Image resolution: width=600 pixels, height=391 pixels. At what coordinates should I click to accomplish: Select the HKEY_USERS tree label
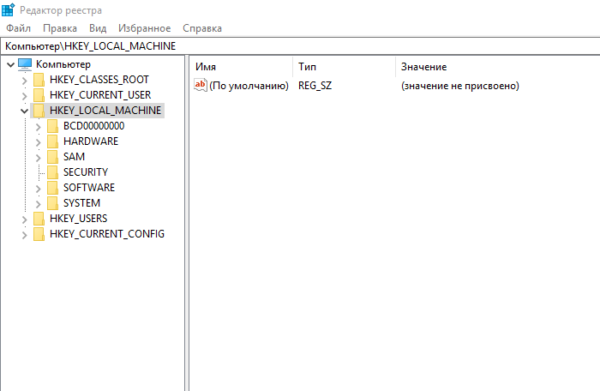click(78, 218)
